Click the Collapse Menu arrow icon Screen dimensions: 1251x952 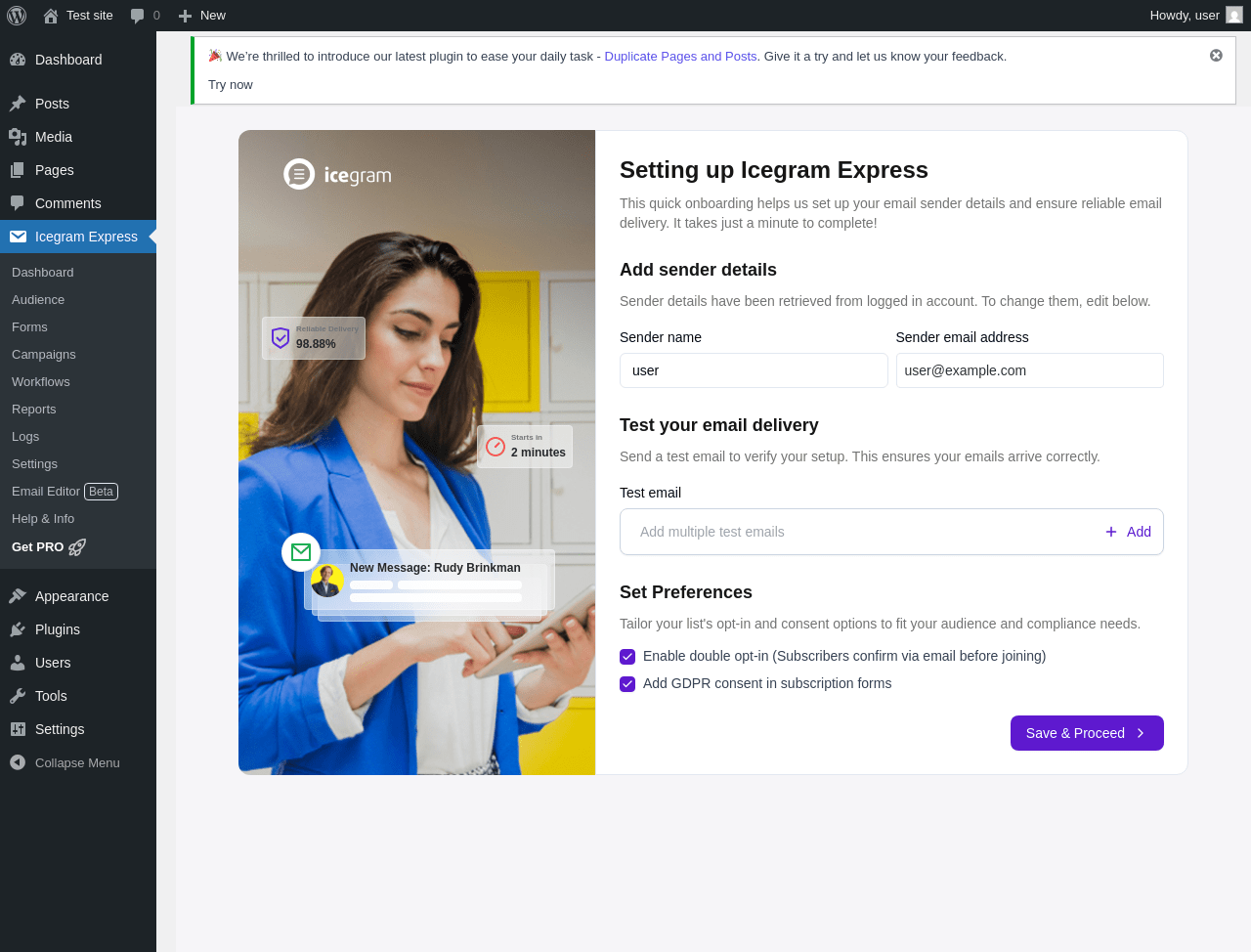click(x=18, y=762)
